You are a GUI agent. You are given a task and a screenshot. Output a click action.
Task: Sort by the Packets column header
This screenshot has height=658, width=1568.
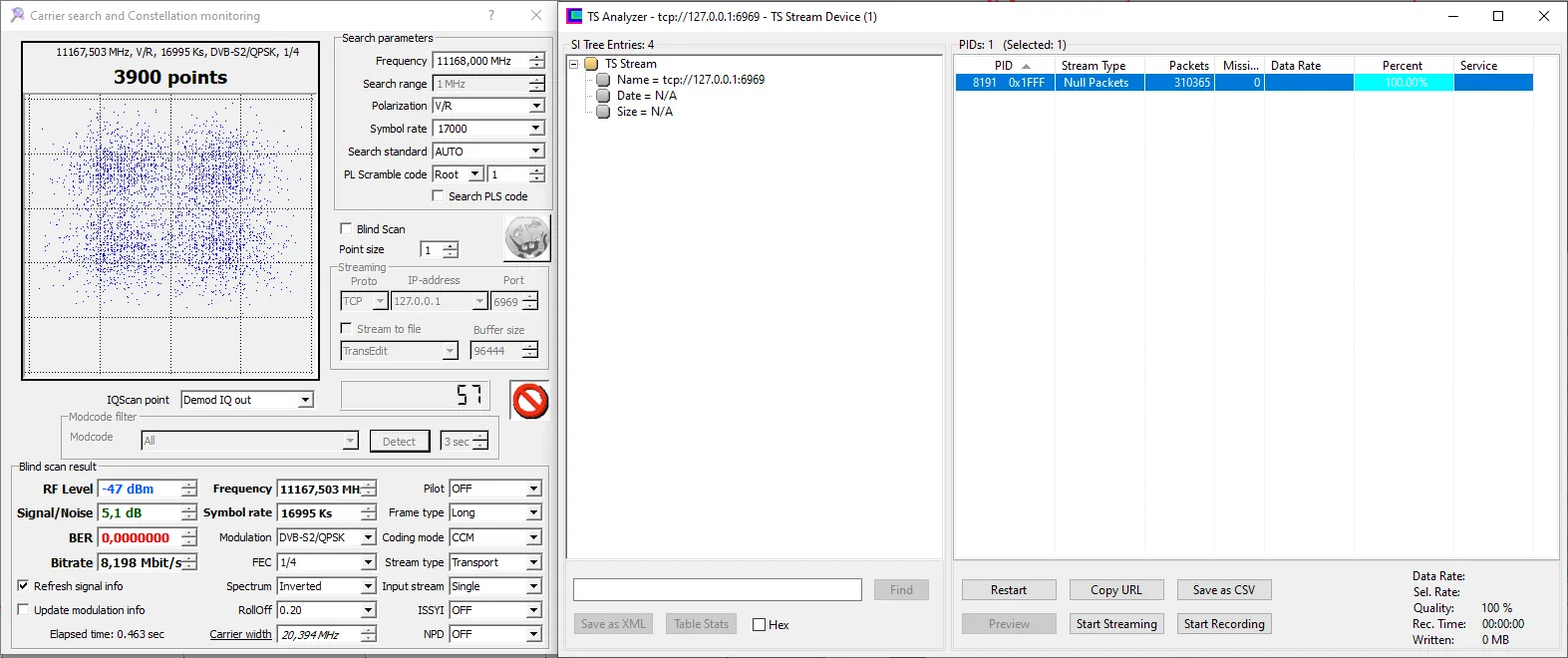(x=1188, y=66)
